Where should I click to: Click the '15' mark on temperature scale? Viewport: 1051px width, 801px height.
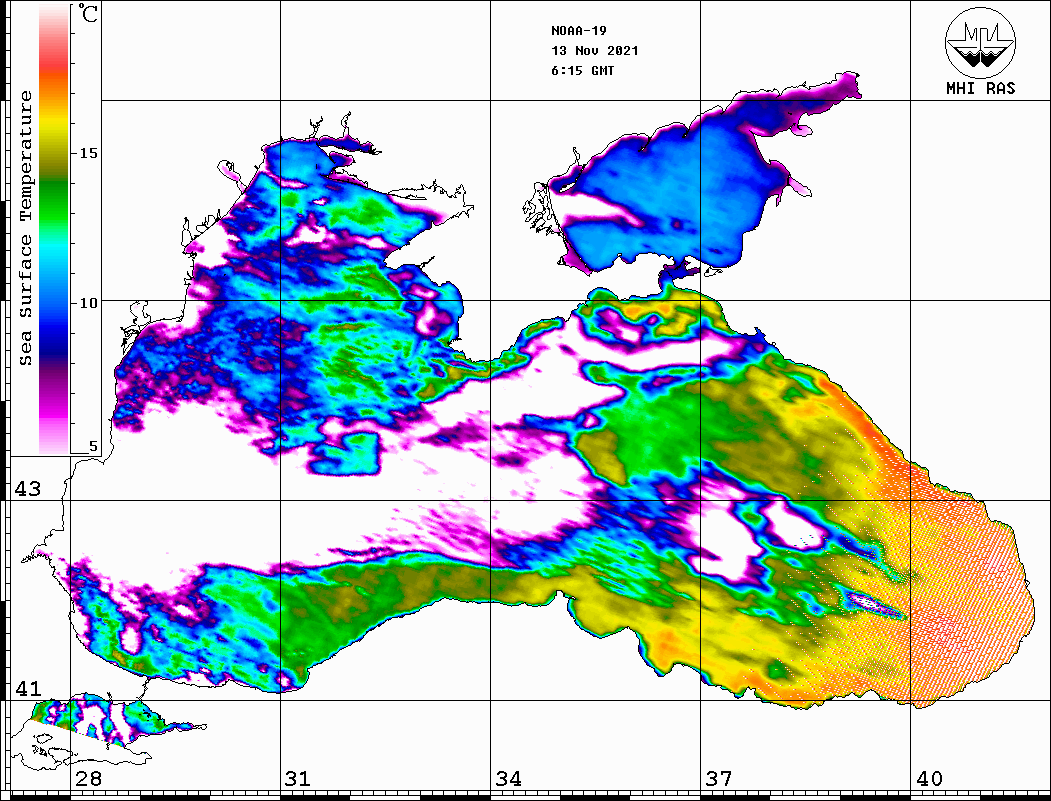point(88,153)
